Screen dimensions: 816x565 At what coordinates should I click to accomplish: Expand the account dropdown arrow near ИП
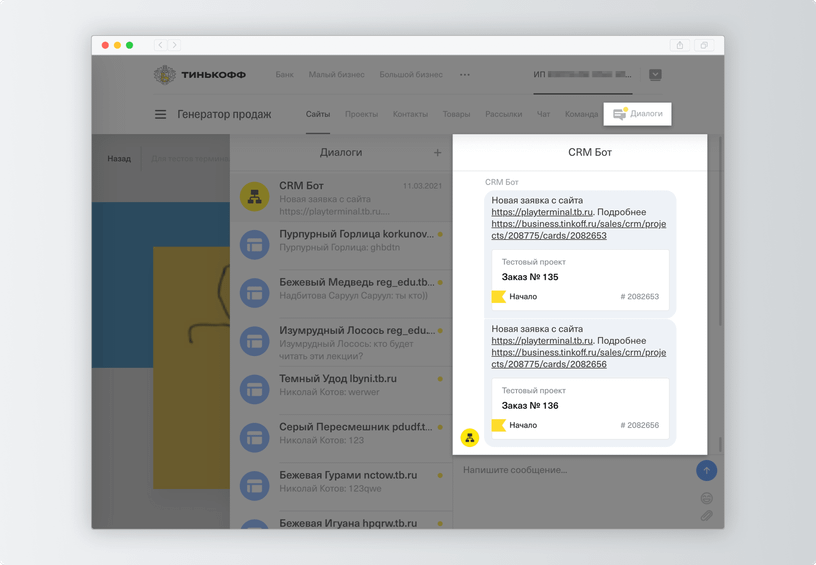coord(655,74)
